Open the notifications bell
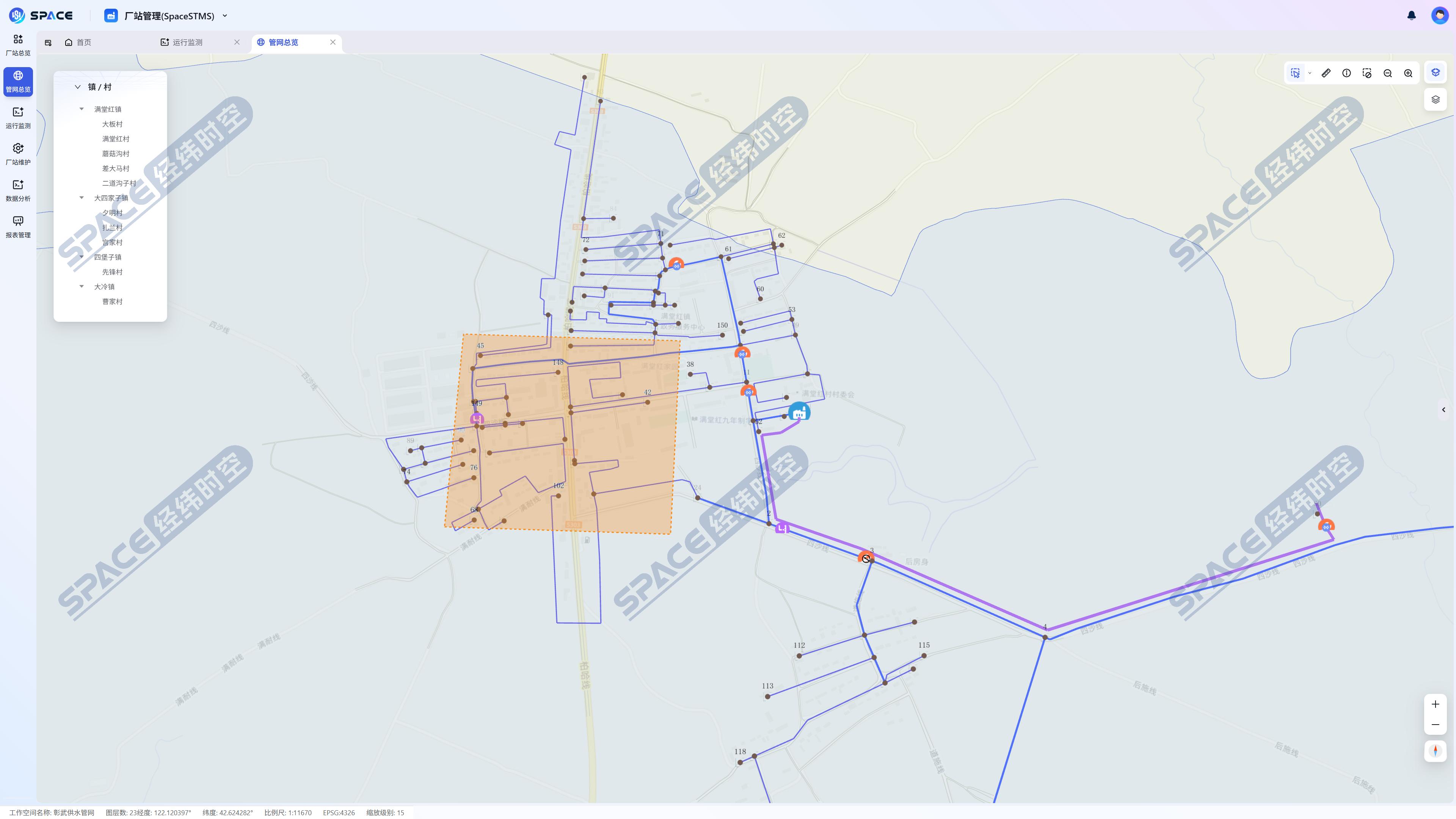This screenshot has height=819, width=1456. pos(1411,16)
